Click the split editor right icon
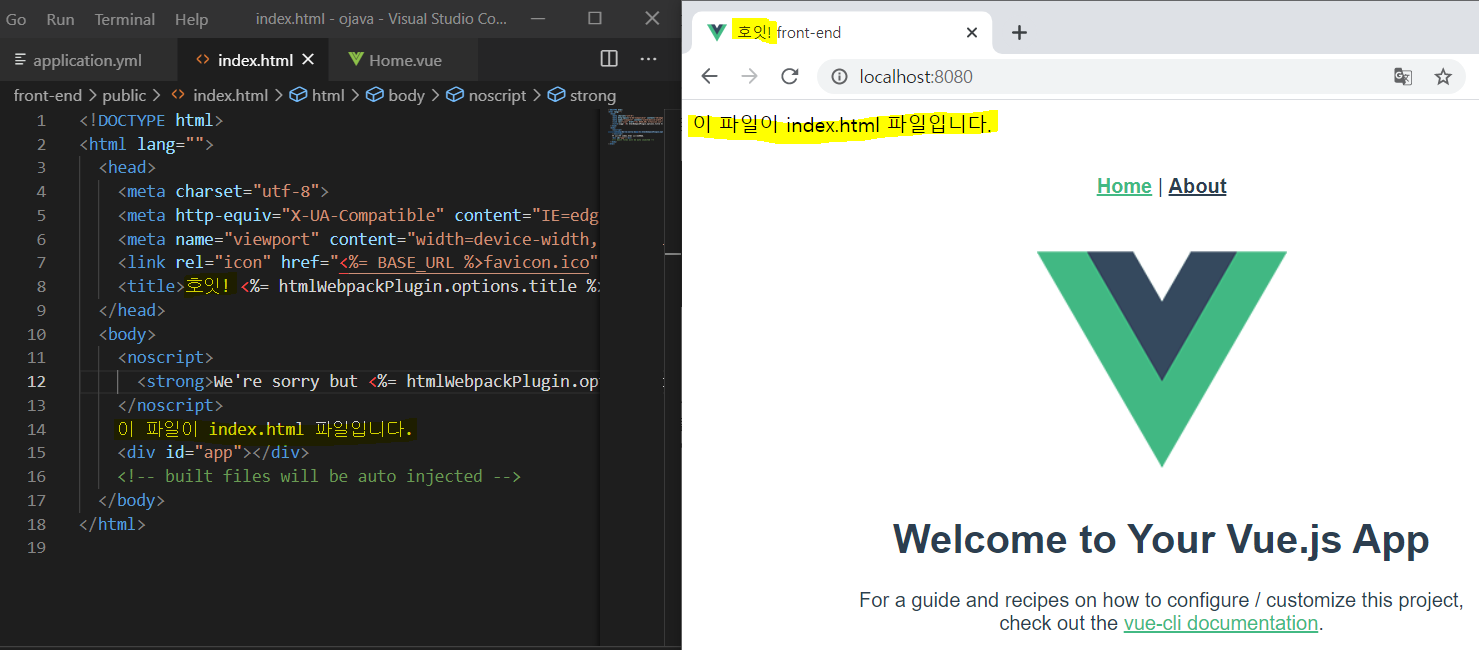Screen dimensions: 1479x650 click(609, 59)
